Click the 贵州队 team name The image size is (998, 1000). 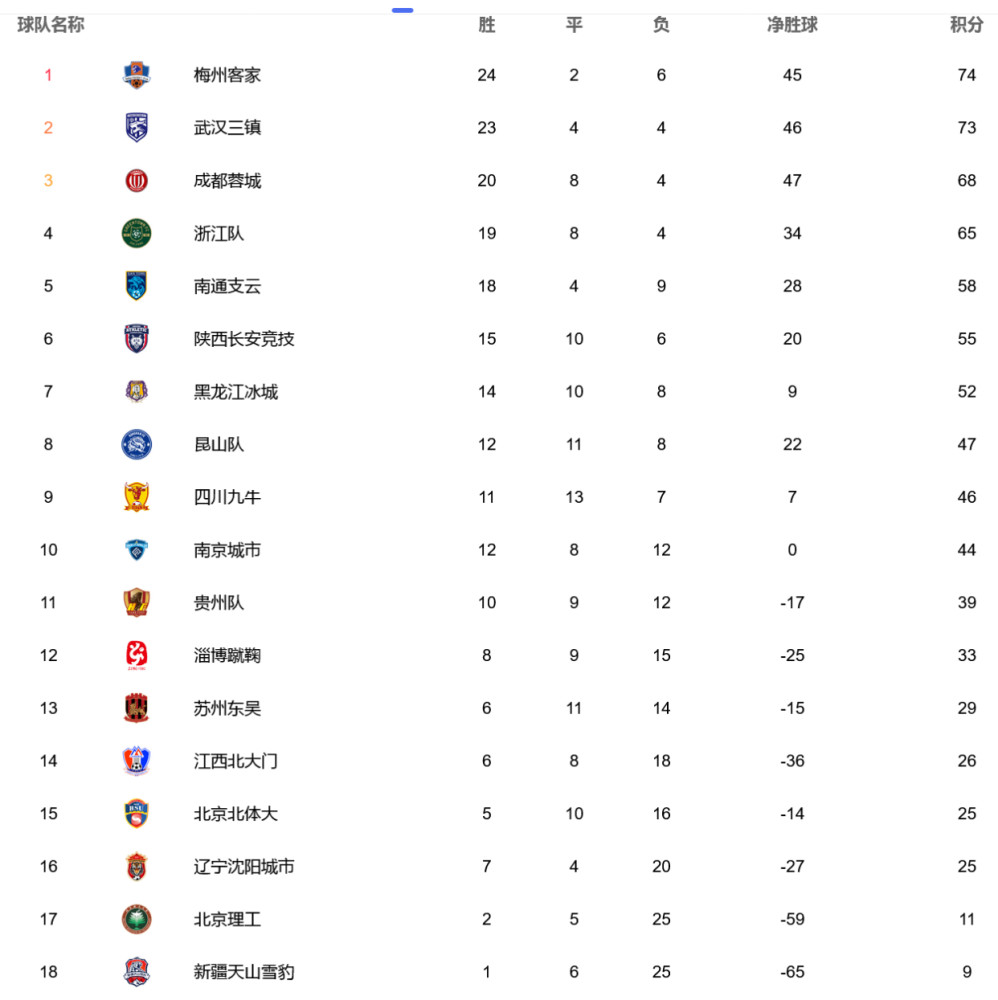coord(219,603)
